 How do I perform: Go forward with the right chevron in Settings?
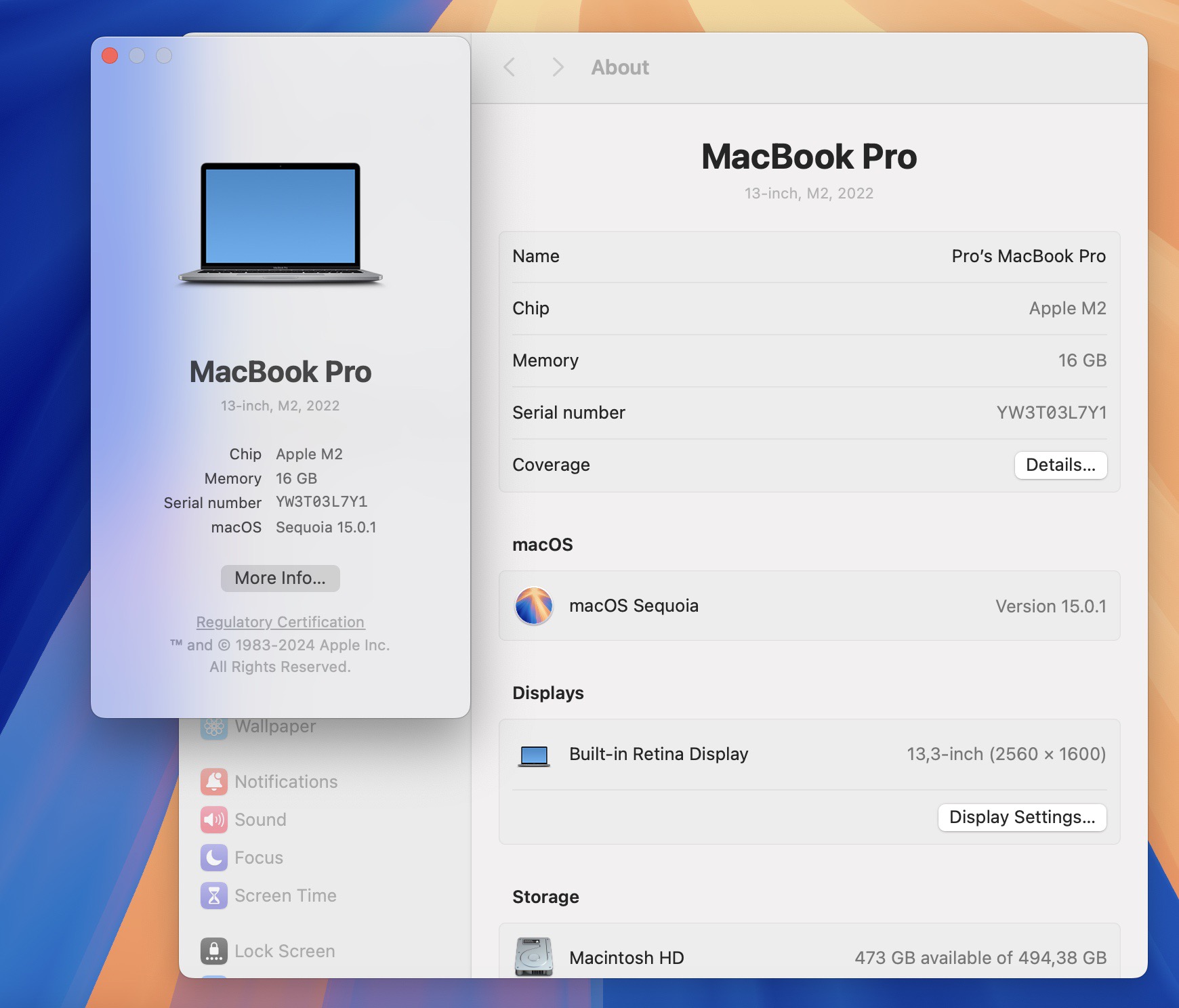558,67
